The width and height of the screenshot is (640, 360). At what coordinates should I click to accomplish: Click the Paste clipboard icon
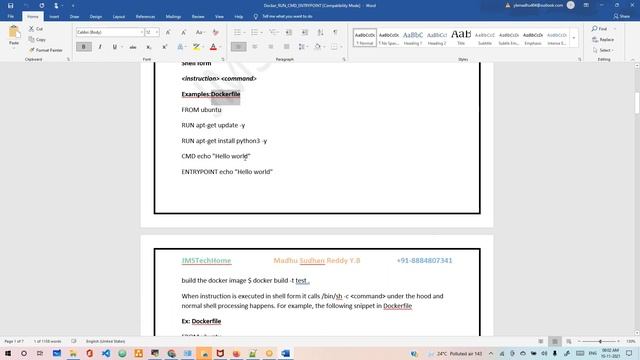tap(14, 32)
